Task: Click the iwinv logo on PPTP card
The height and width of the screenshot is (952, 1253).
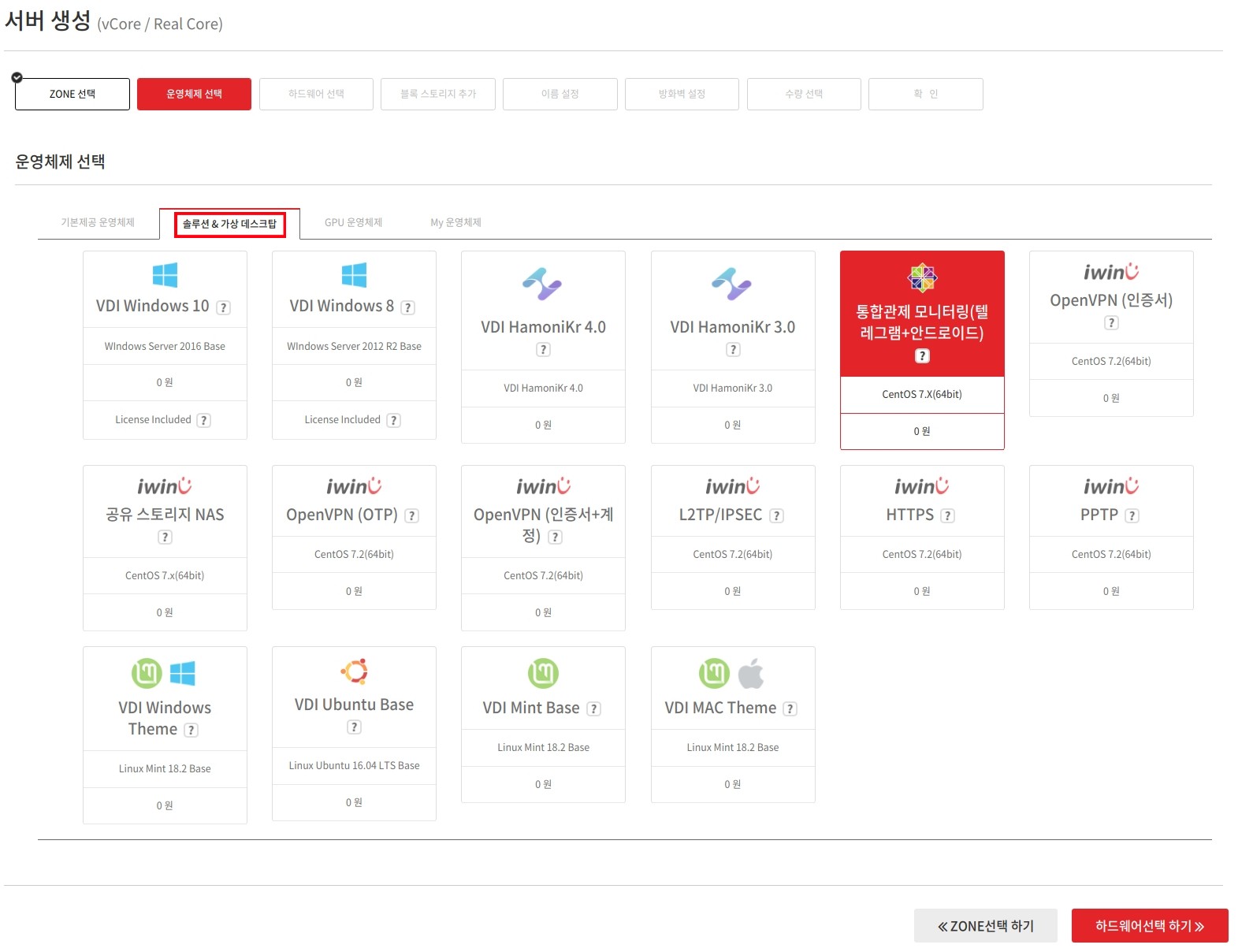Action: click(x=1111, y=486)
